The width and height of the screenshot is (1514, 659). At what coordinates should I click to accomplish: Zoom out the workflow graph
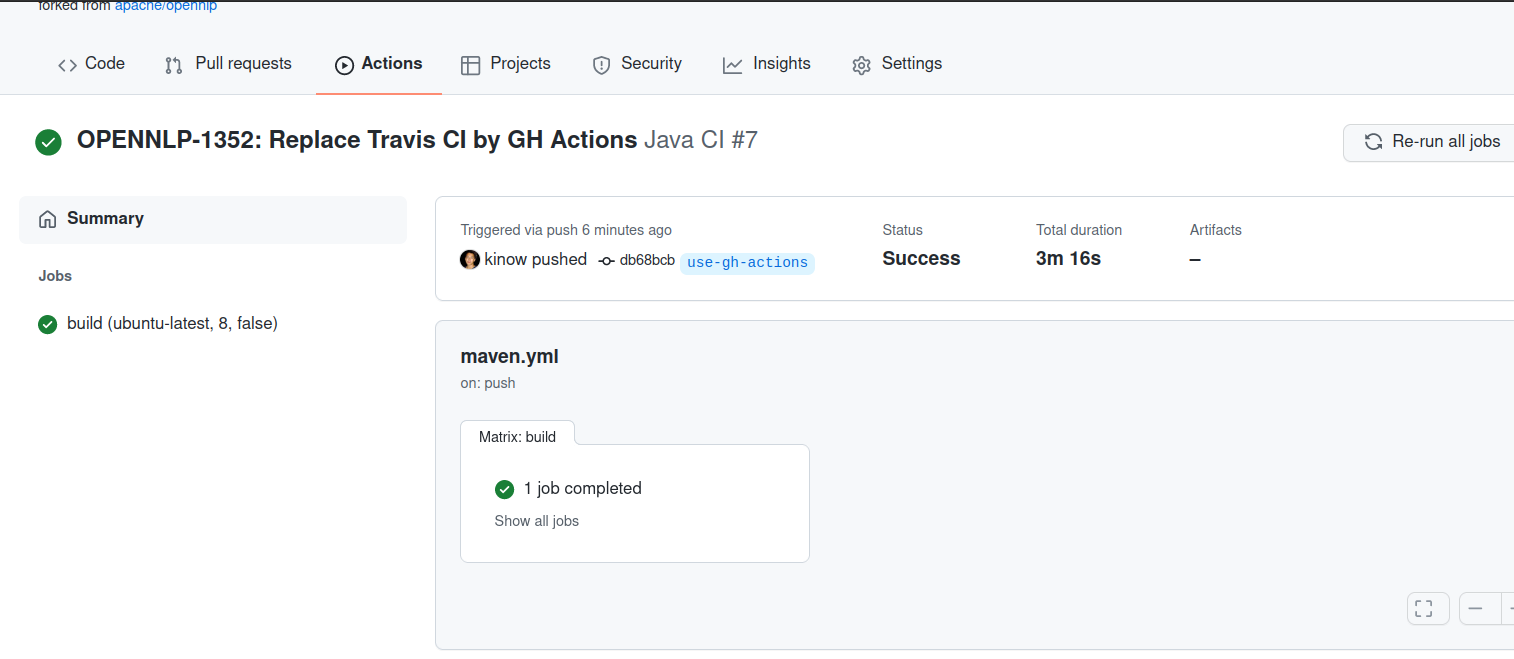1479,608
